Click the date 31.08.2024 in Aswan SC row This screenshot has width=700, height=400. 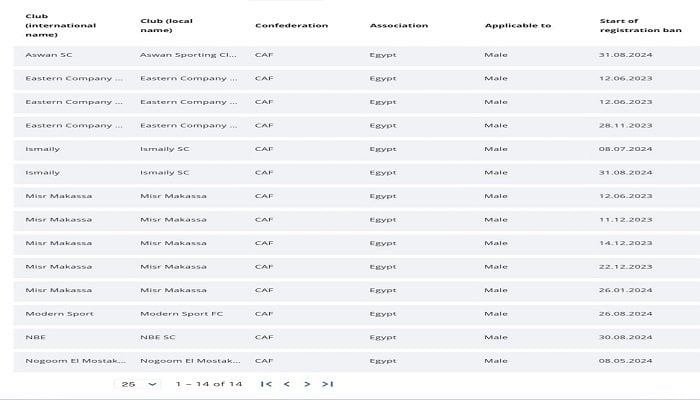pos(625,55)
